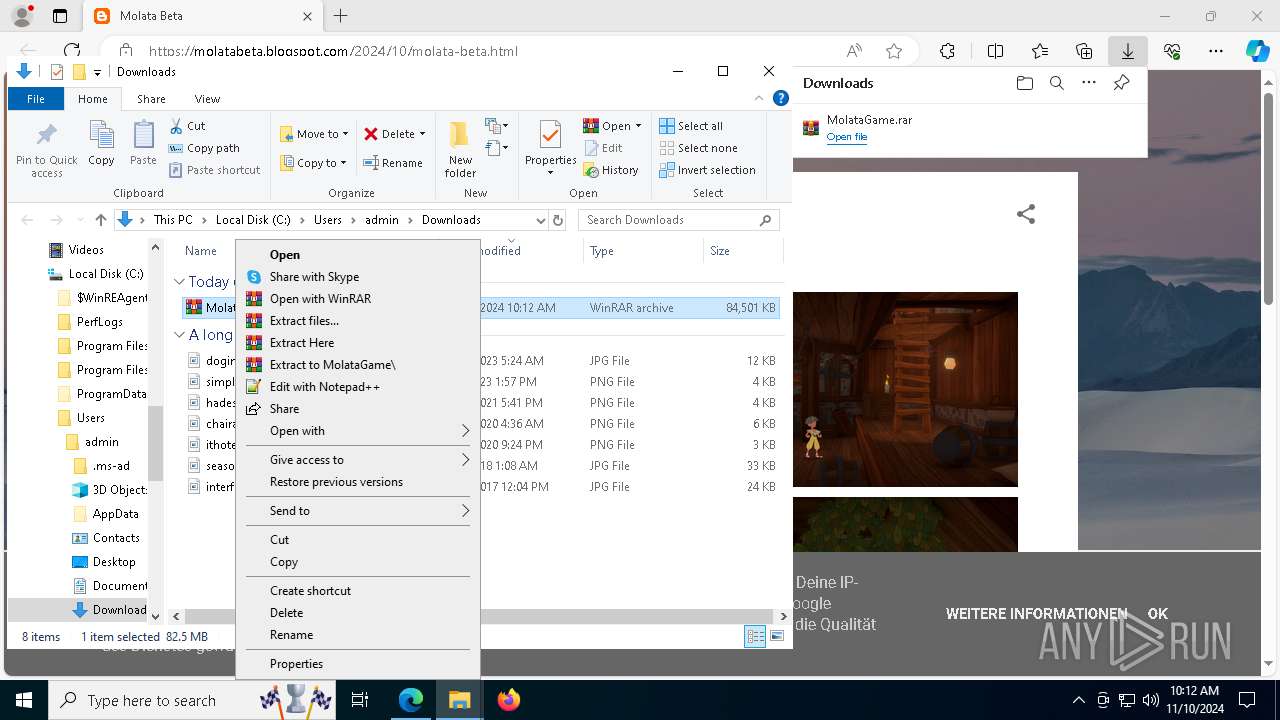1280x720 pixels.
Task: Click the Paste ribbon icon
Action: 143,144
